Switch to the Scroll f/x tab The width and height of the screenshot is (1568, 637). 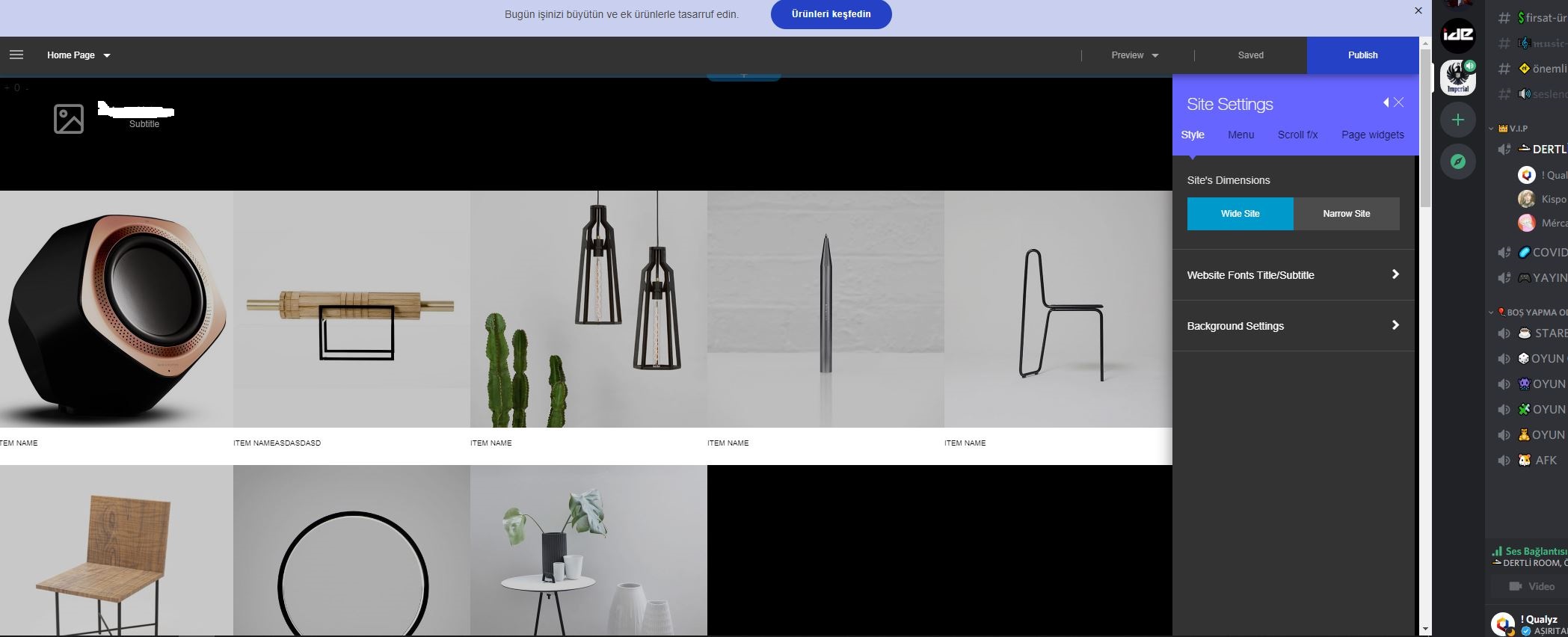coord(1297,135)
